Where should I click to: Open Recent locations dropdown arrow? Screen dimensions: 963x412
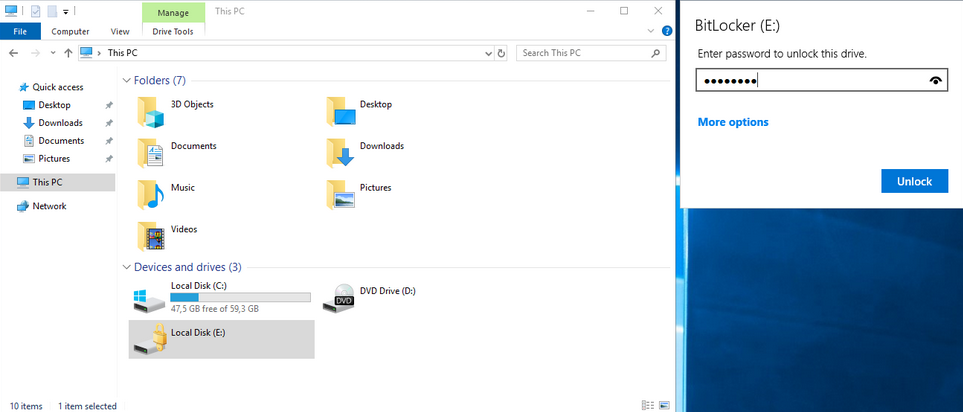tap(53, 53)
